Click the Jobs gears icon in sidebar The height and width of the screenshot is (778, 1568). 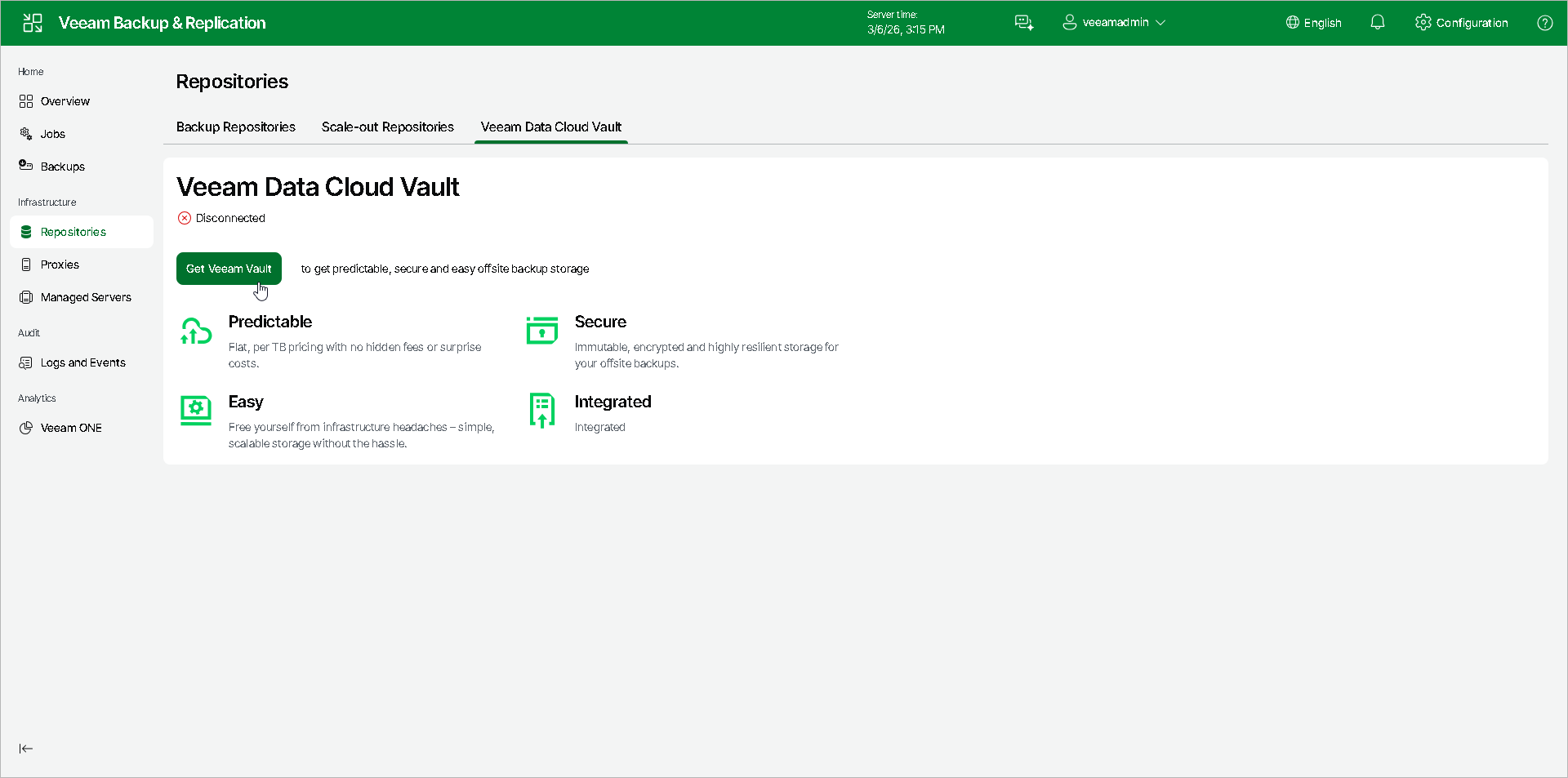26,134
